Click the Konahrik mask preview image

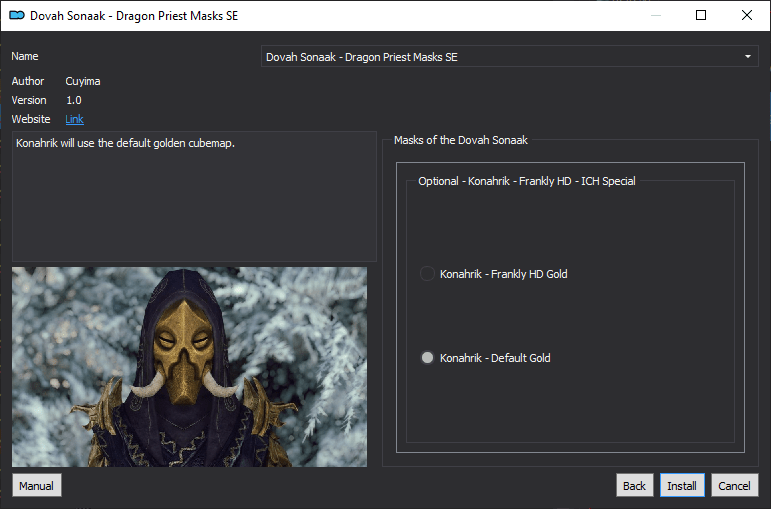[x=189, y=367]
